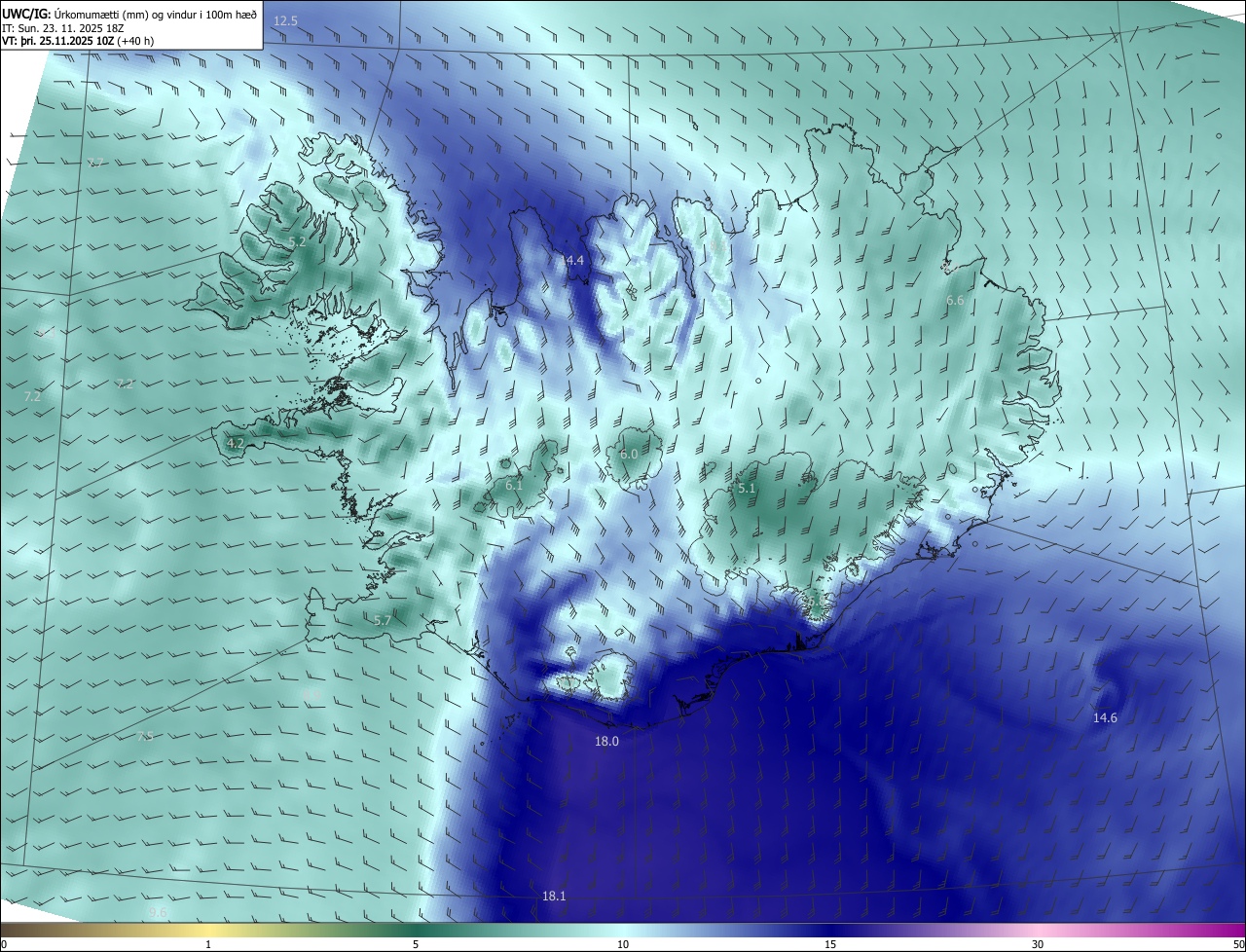Click the 4.2 value on the western peninsula
This screenshot has height=952, width=1246.
coord(236,443)
